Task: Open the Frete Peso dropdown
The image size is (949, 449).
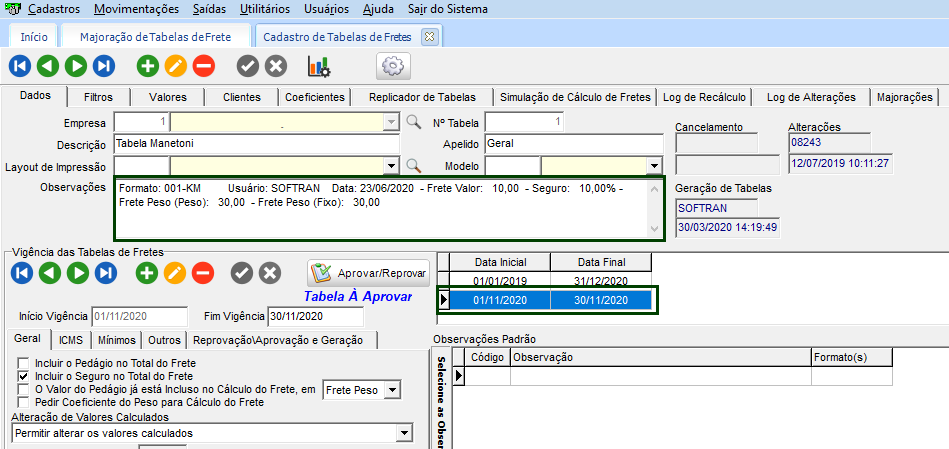Action: pos(392,389)
